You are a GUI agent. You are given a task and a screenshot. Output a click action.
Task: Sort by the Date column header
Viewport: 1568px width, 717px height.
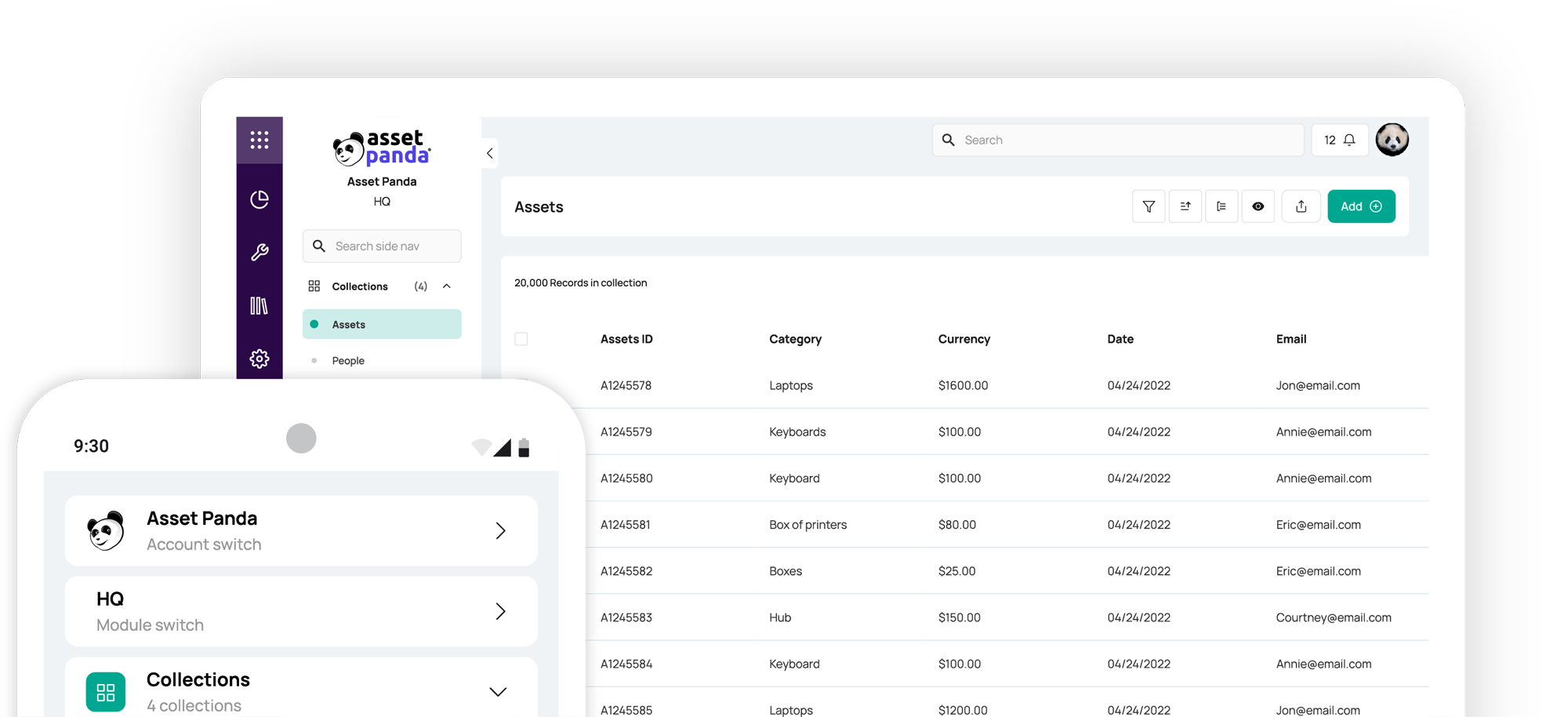click(1120, 339)
